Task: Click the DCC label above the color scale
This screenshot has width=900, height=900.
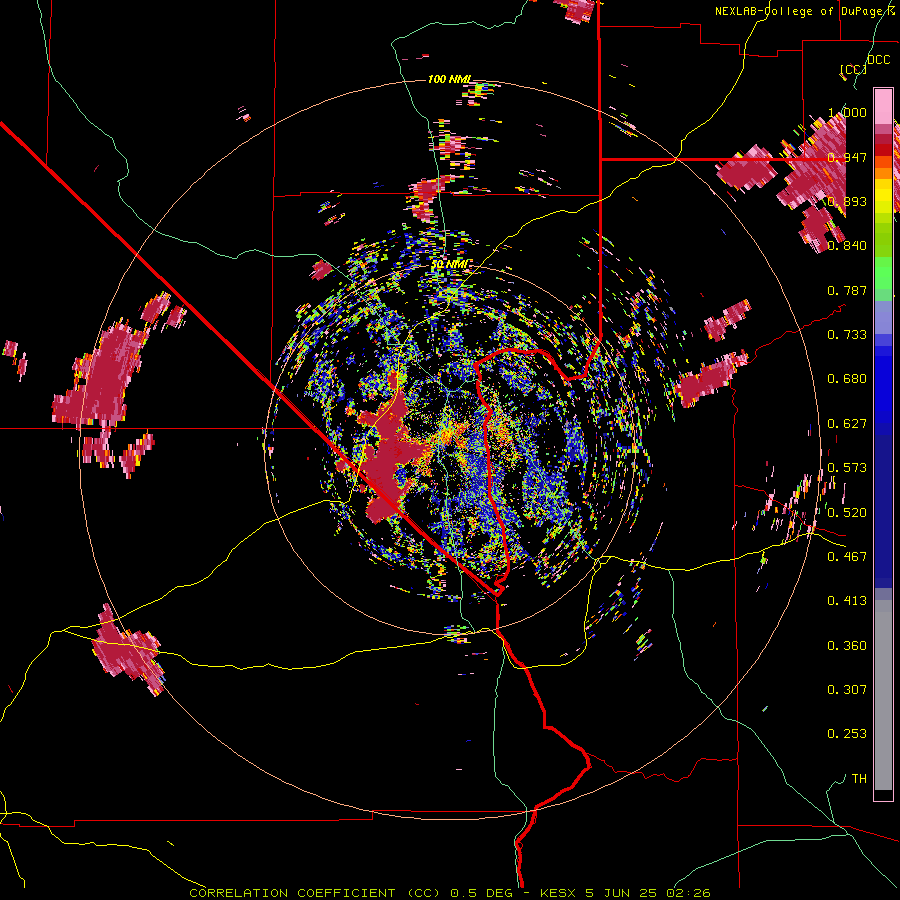Action: click(878, 60)
